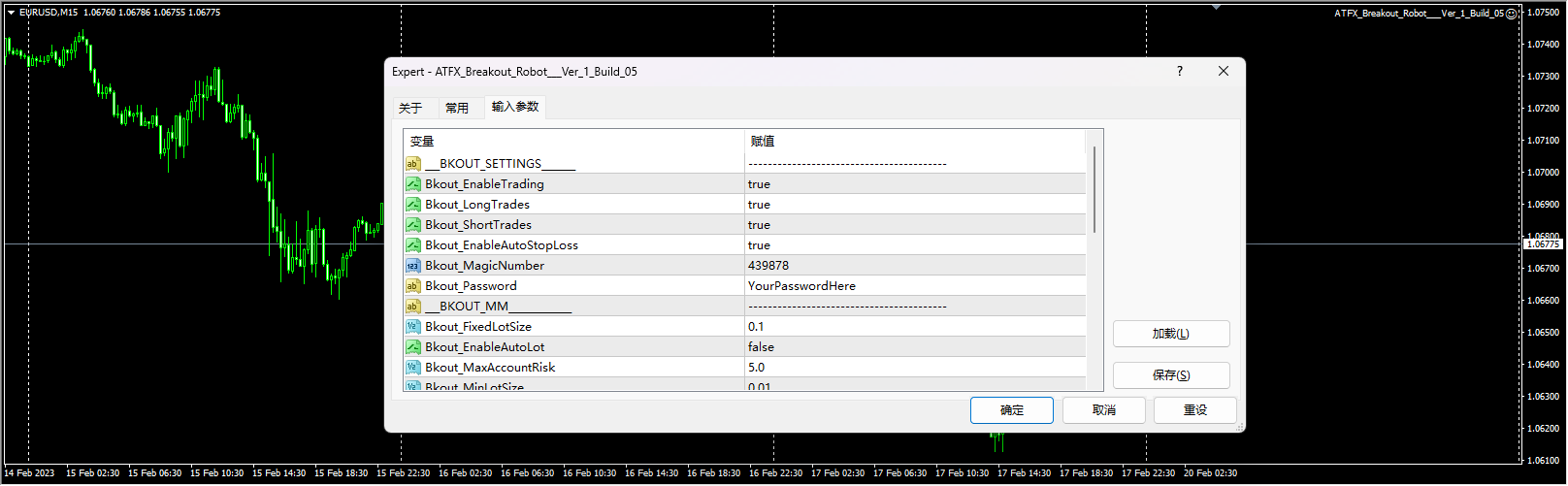Image resolution: width=1568 pixels, height=486 pixels.
Task: Select the Bkout_EnableAutoStopLoss variable name
Action: click(502, 245)
